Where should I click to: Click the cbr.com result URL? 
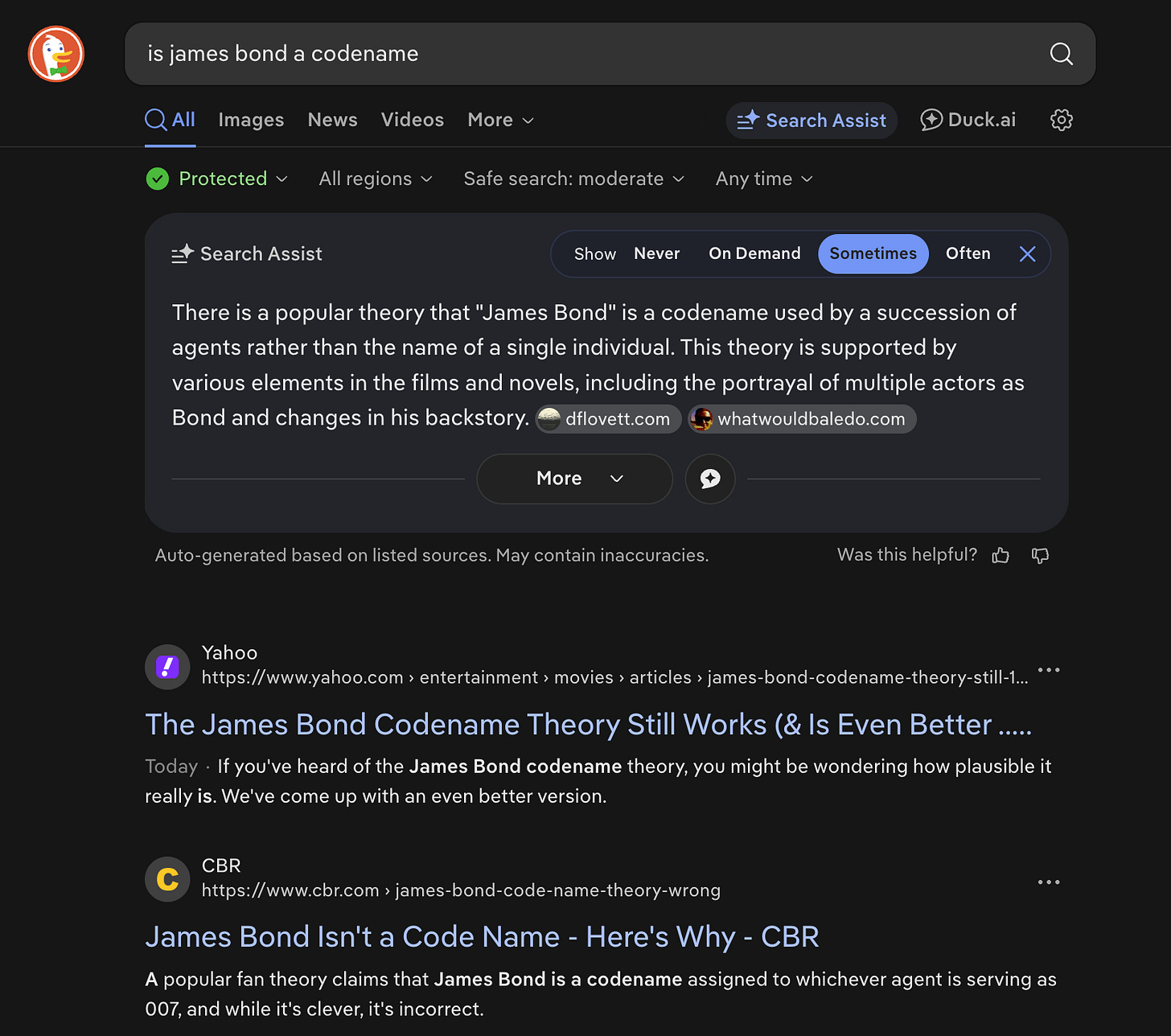461,890
